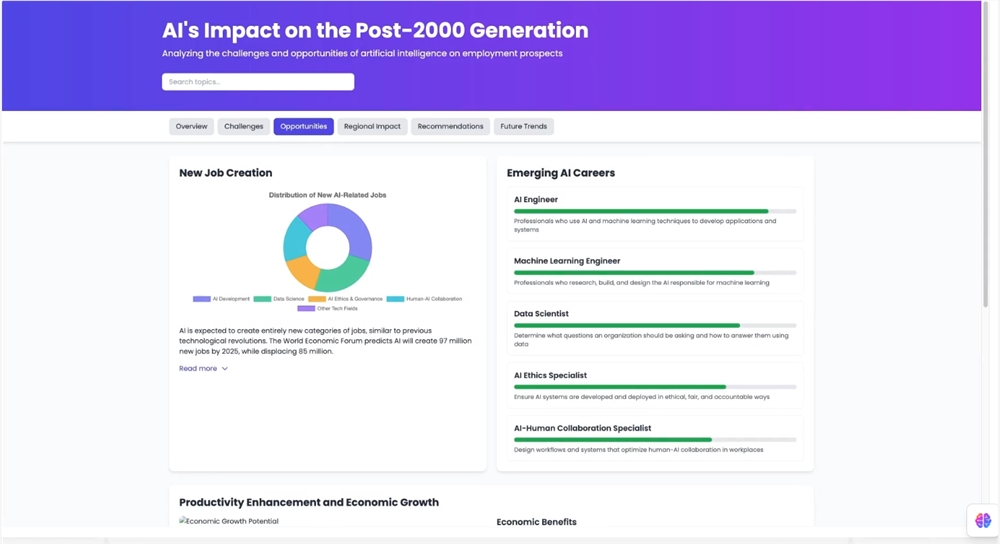Toggle Data Science legend swatch
Viewport: 1000px width, 544px height.
tap(262, 299)
